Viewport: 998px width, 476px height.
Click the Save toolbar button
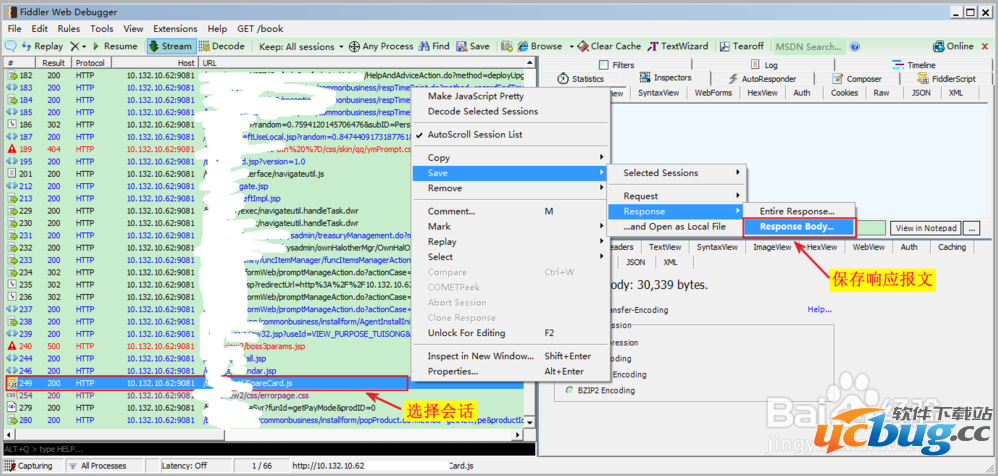coord(472,46)
